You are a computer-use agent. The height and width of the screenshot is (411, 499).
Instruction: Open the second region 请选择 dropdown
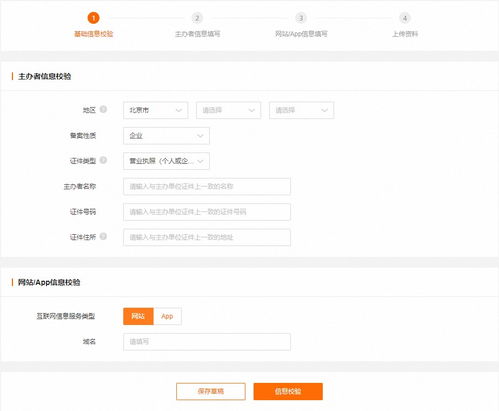coord(228,110)
